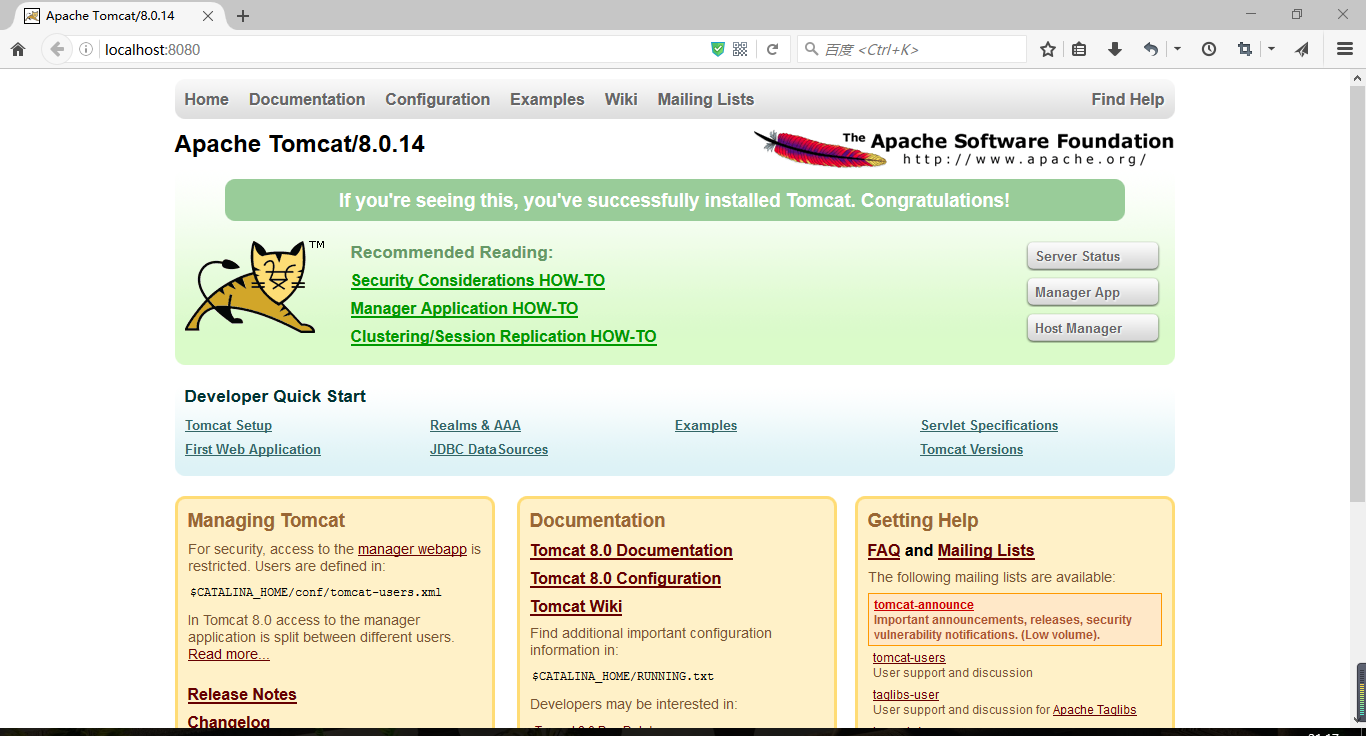Open the Examples link under Developer Quick Start

706,425
